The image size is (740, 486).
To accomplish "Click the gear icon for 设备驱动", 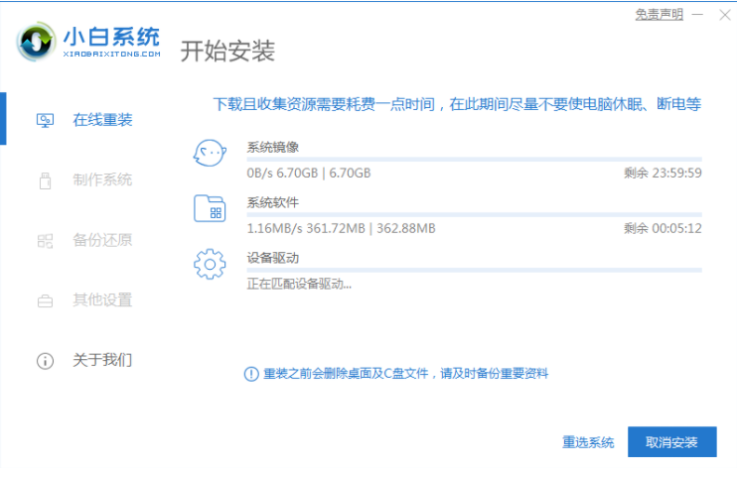I will coord(210,264).
